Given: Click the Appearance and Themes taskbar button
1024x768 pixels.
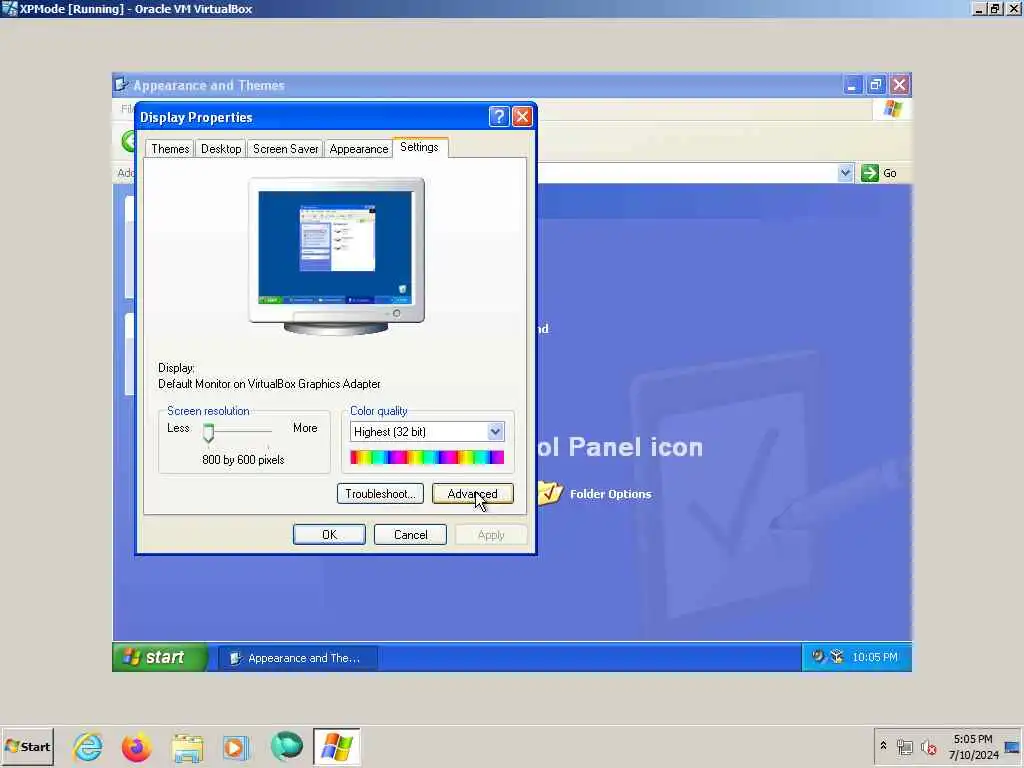Looking at the screenshot, I should [x=298, y=658].
